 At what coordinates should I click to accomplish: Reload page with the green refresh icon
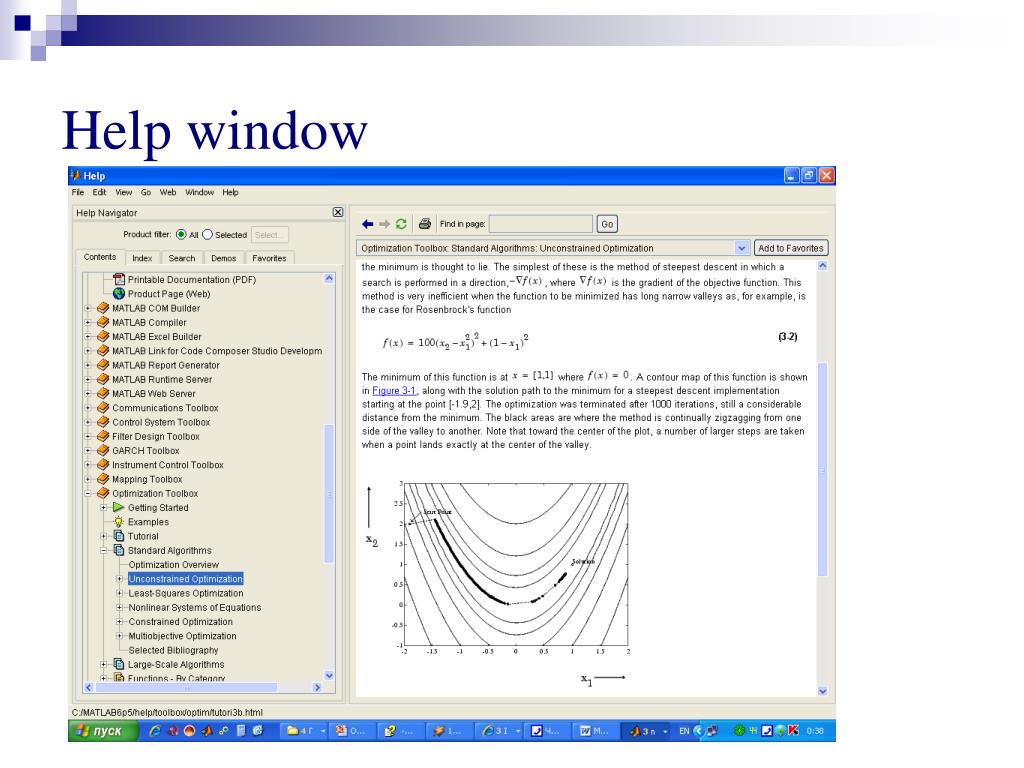click(401, 224)
